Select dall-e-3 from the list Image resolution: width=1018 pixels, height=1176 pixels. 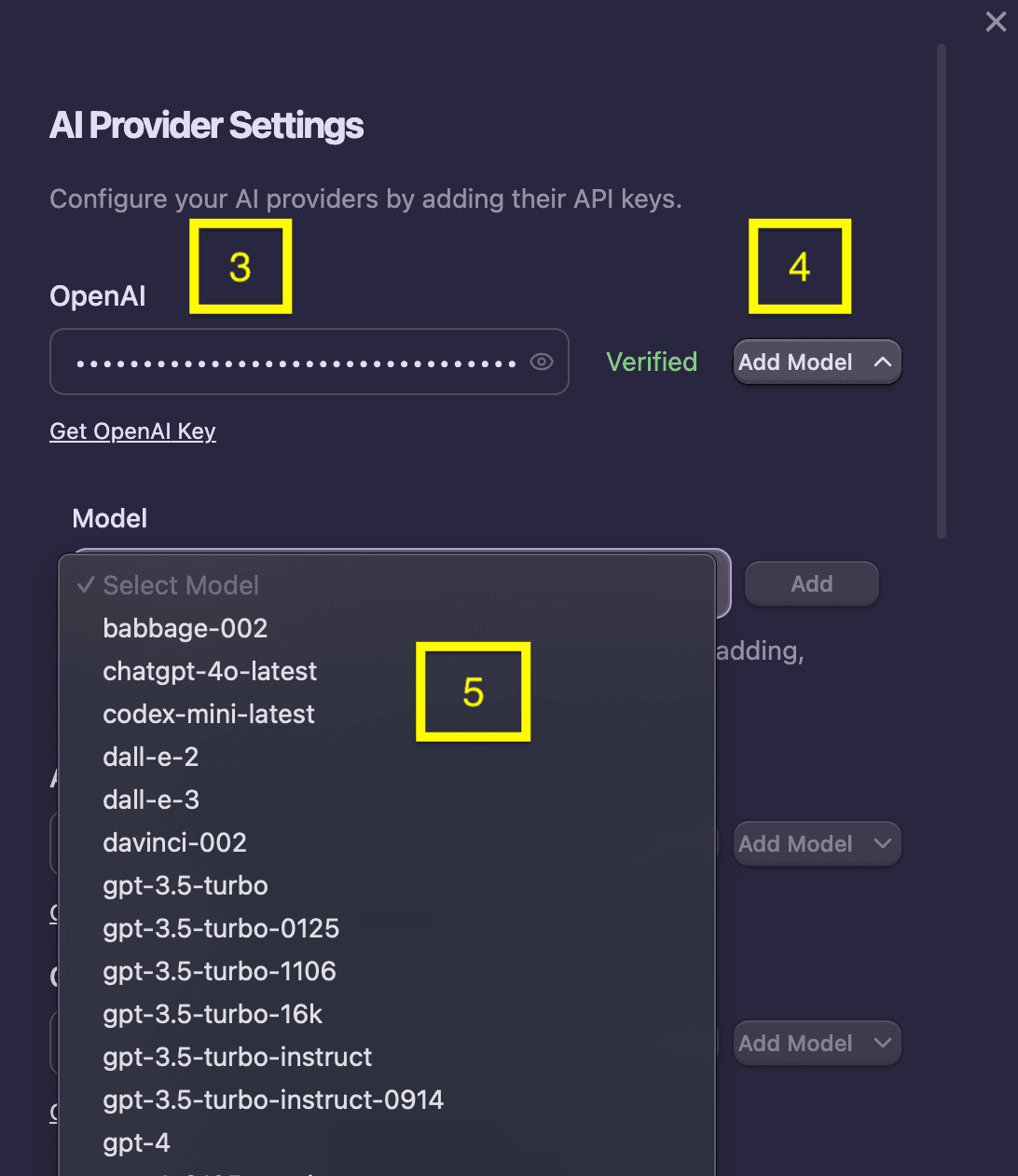click(x=150, y=800)
